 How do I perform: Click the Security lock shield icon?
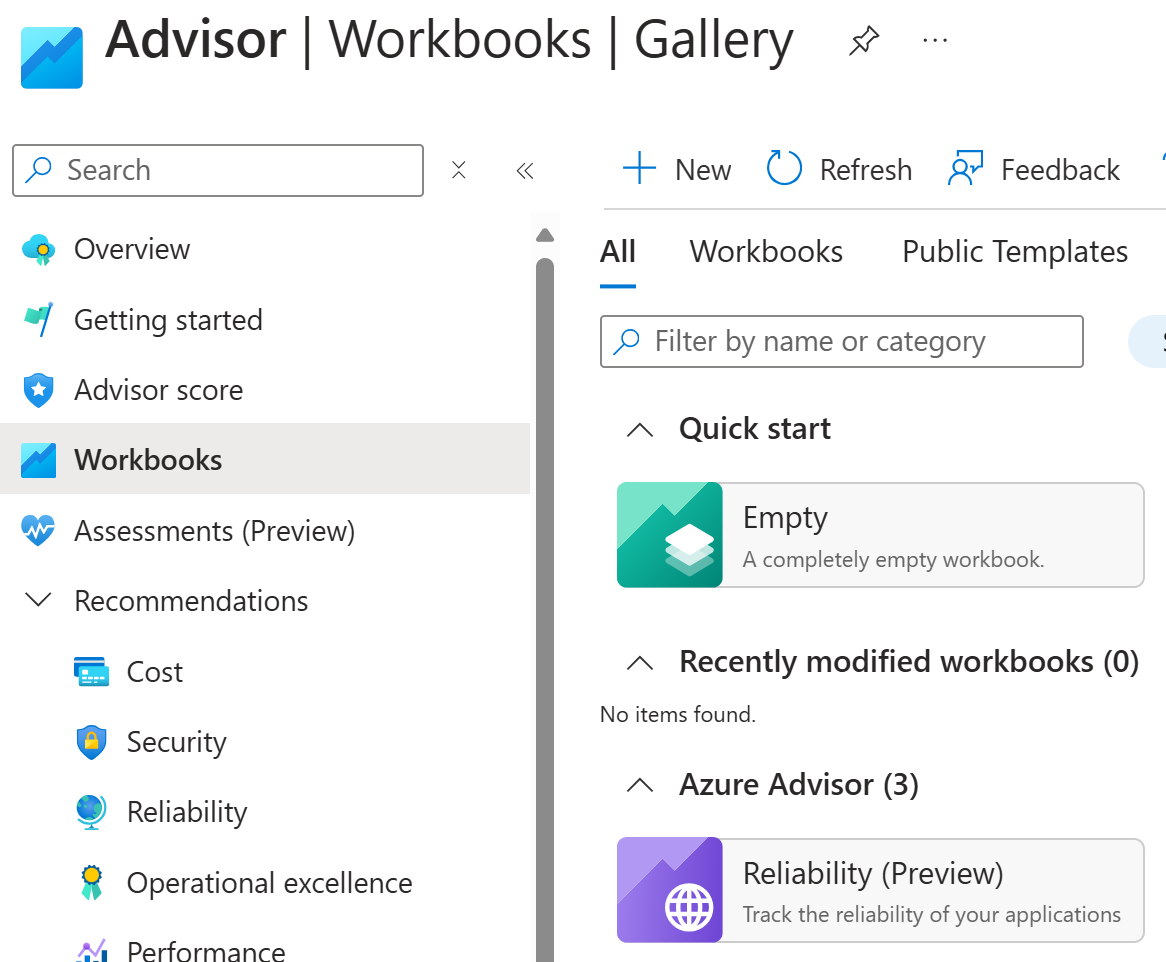coord(91,742)
